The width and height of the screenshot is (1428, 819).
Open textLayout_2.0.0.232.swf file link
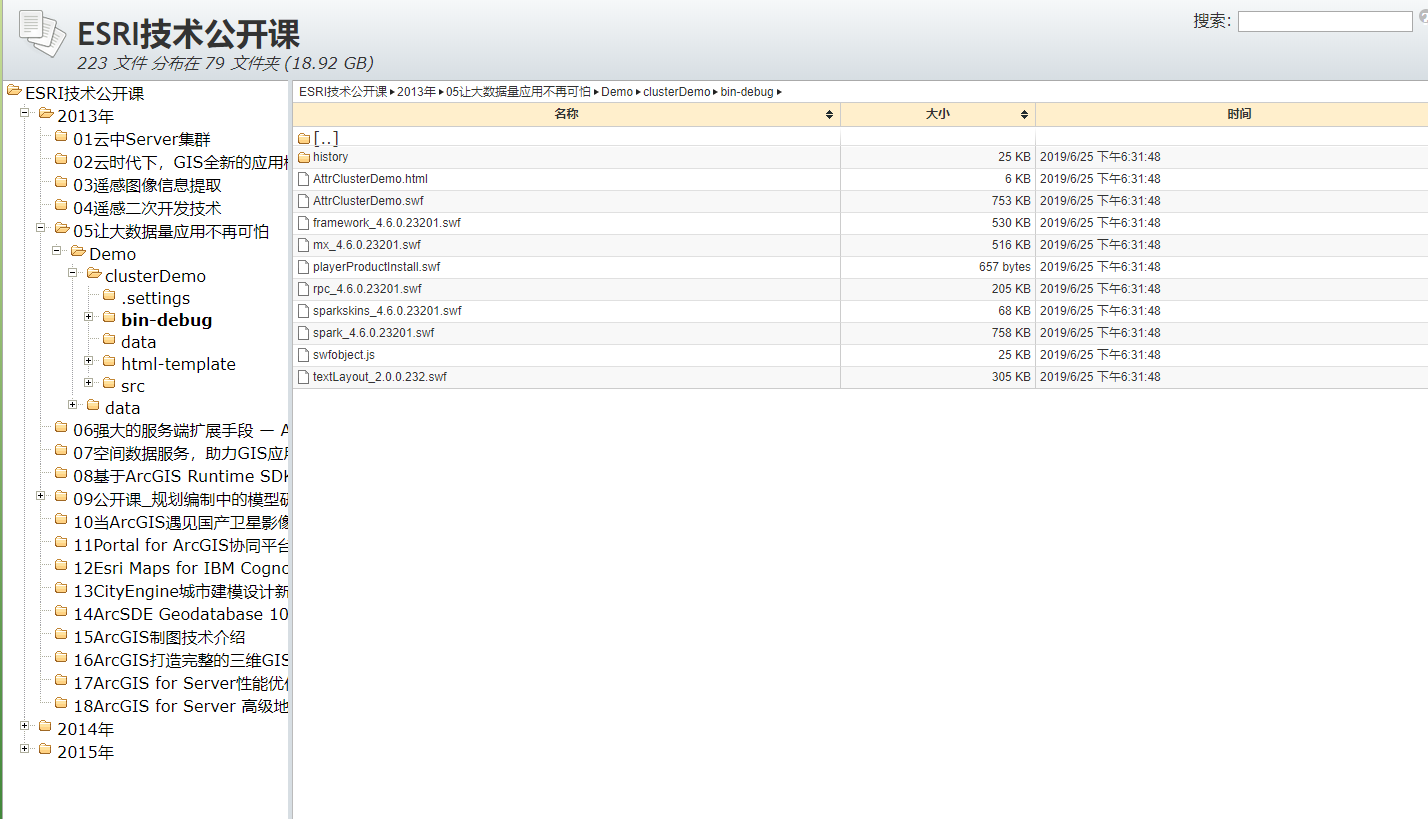tap(379, 377)
